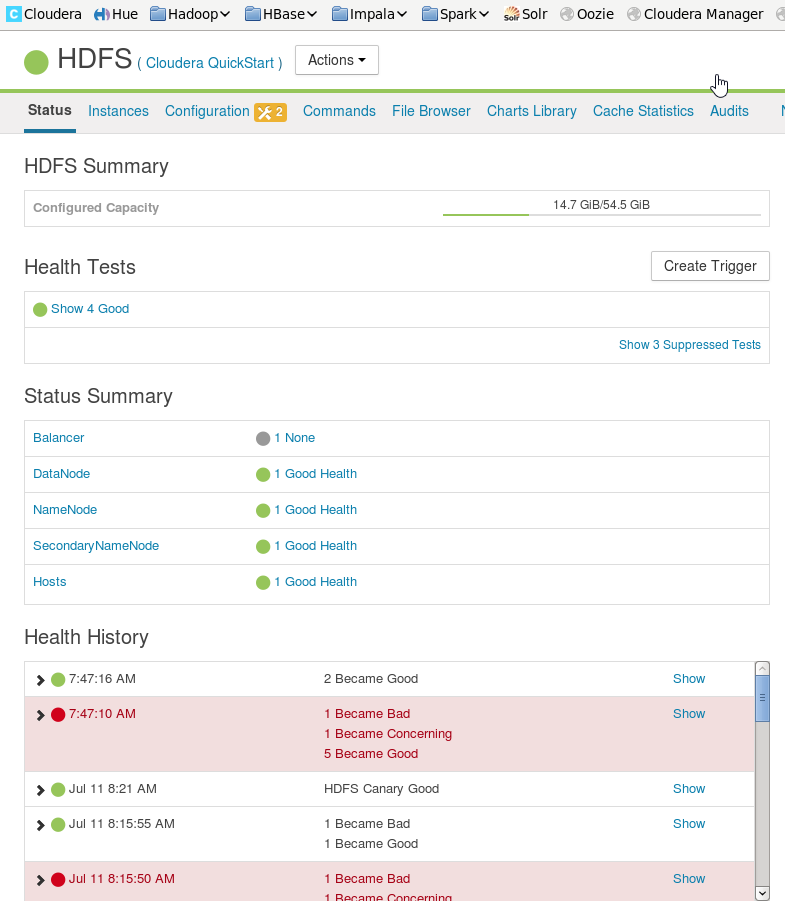
Task: Click the configuration issues wrench badge
Action: tap(270, 112)
